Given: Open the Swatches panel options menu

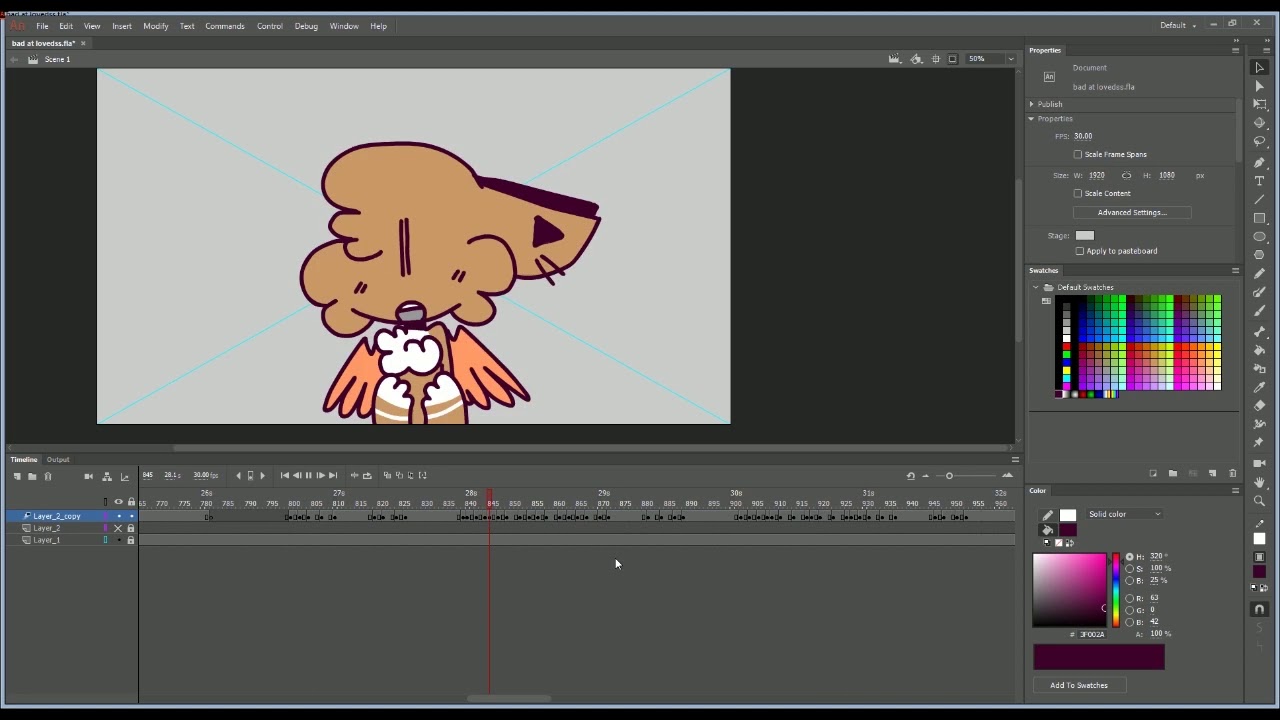Looking at the screenshot, I should 1235,271.
